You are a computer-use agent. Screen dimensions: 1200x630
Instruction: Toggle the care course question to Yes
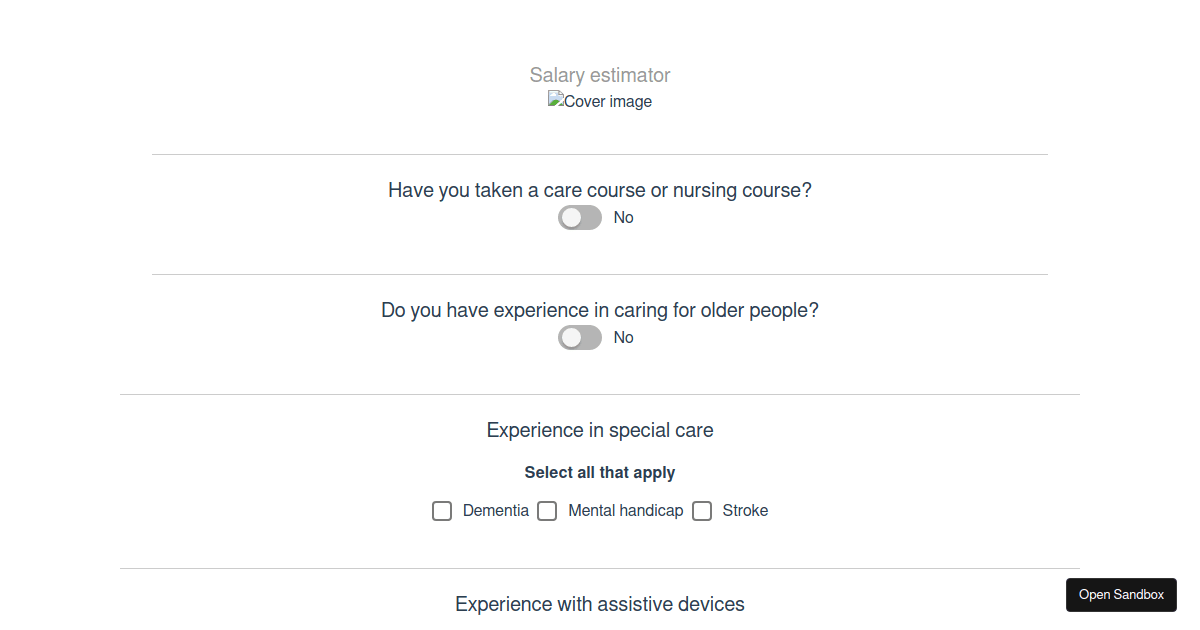coord(579,217)
